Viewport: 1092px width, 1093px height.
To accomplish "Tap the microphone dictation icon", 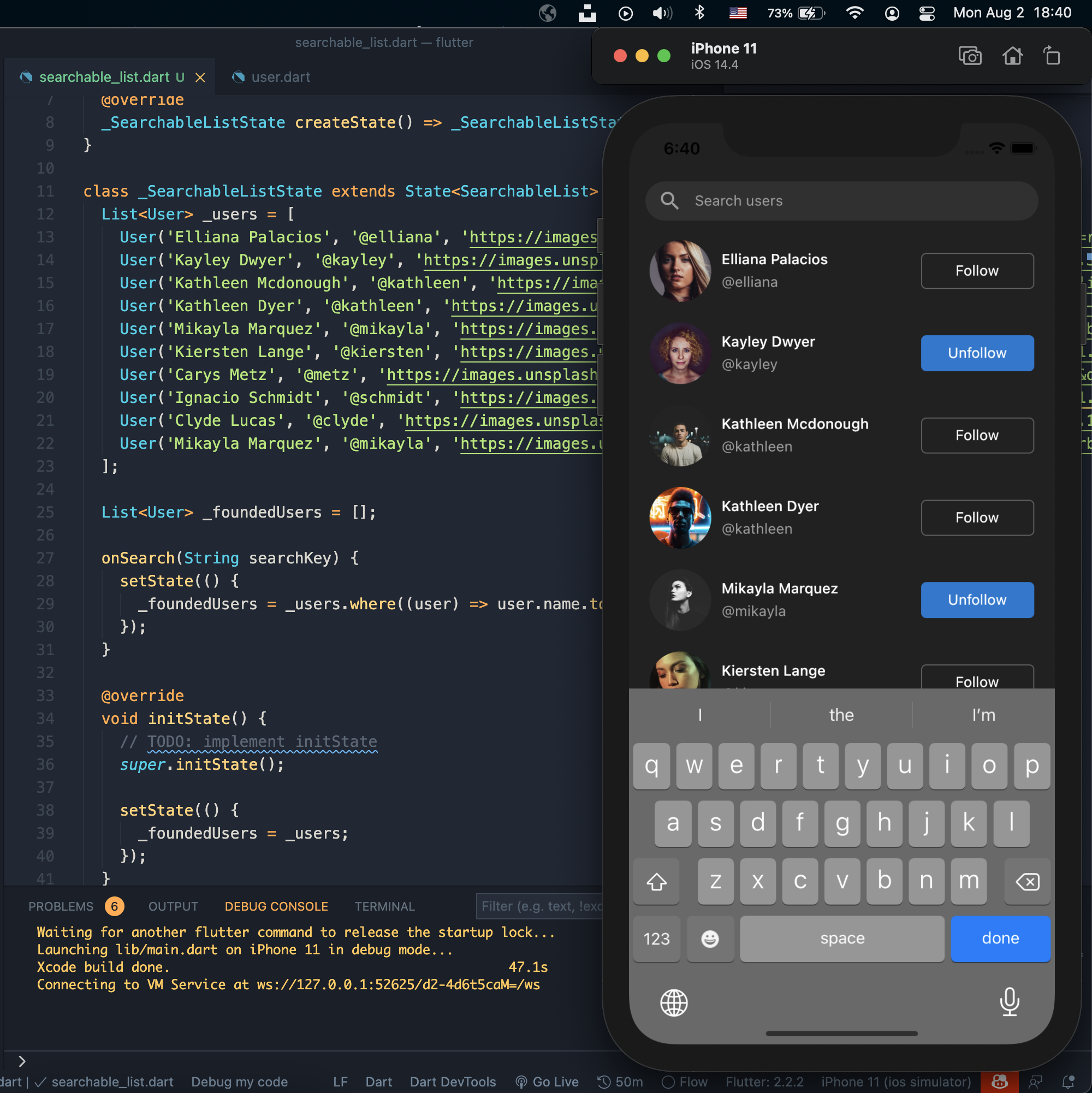I will click(x=1009, y=1001).
